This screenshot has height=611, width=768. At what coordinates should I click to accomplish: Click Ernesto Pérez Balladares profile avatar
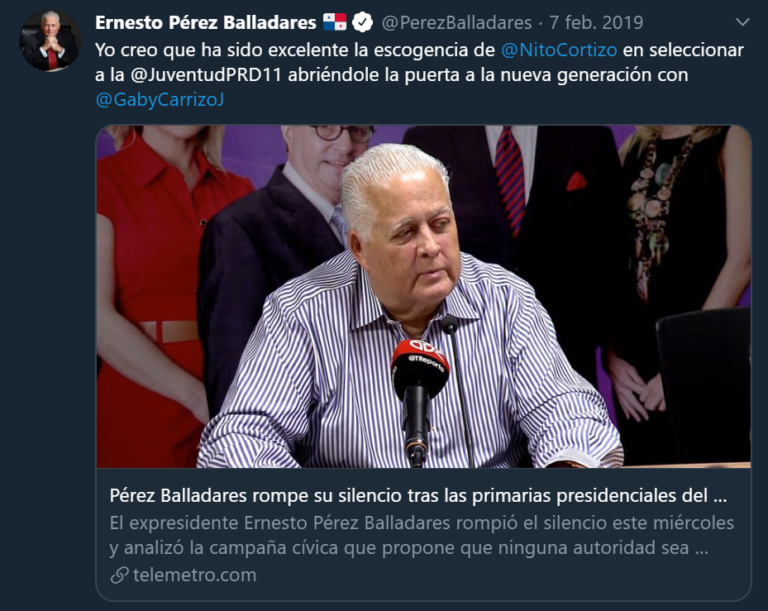pos(50,41)
